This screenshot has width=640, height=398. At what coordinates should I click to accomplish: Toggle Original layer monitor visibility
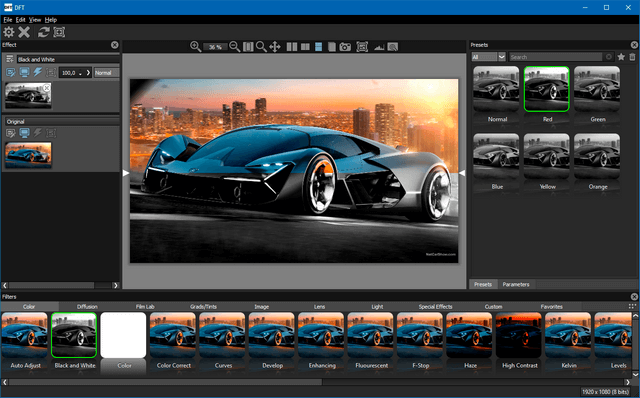coord(24,133)
